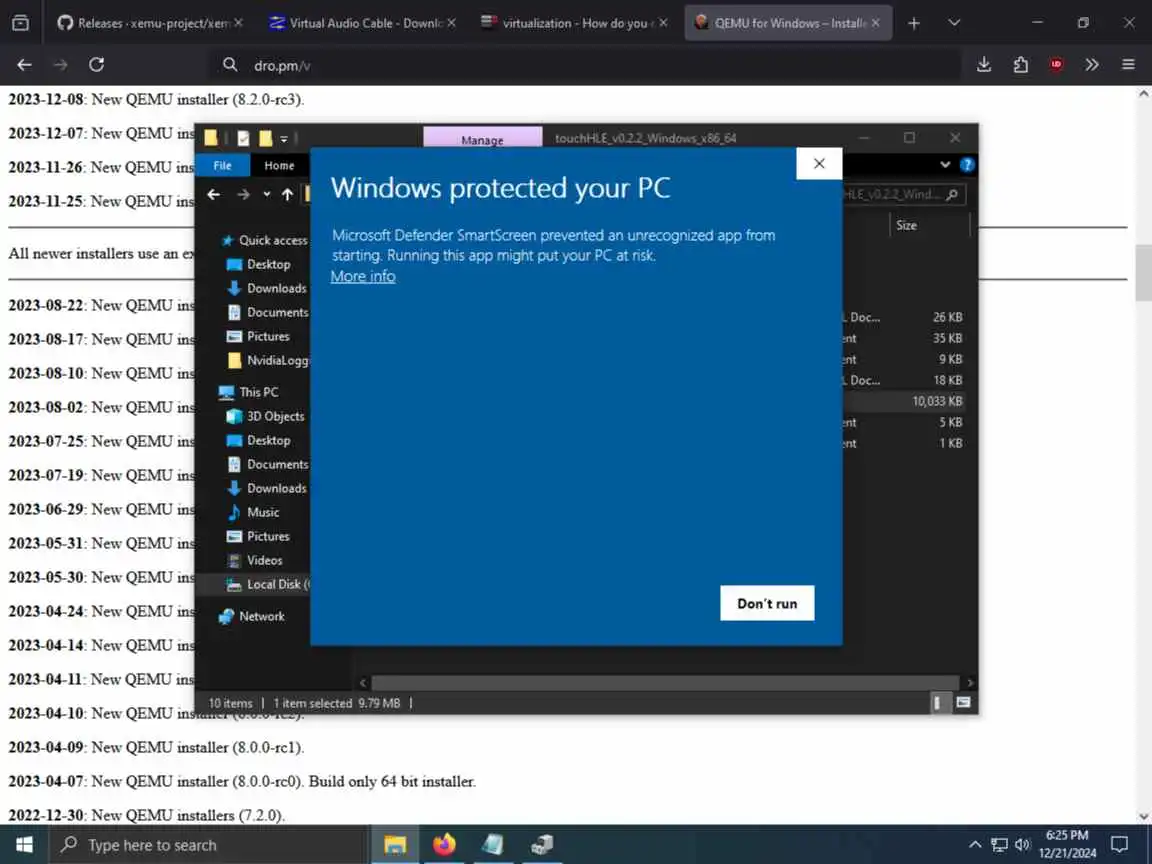Go back in the Firefox browser
Image resolution: width=1152 pixels, height=864 pixels.
click(24, 65)
